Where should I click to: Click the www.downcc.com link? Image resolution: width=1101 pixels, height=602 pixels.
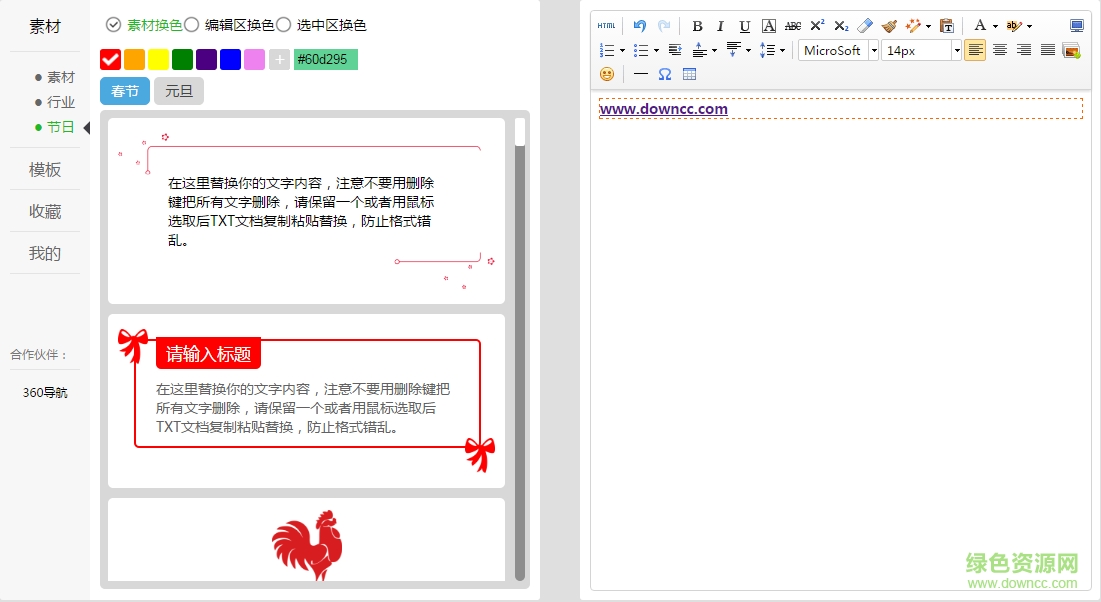click(662, 108)
